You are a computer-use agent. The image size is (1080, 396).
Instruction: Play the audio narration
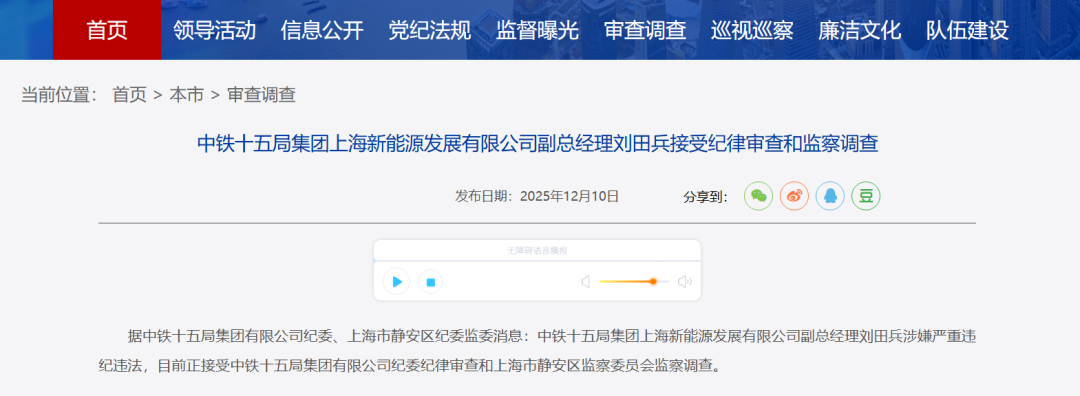(397, 282)
